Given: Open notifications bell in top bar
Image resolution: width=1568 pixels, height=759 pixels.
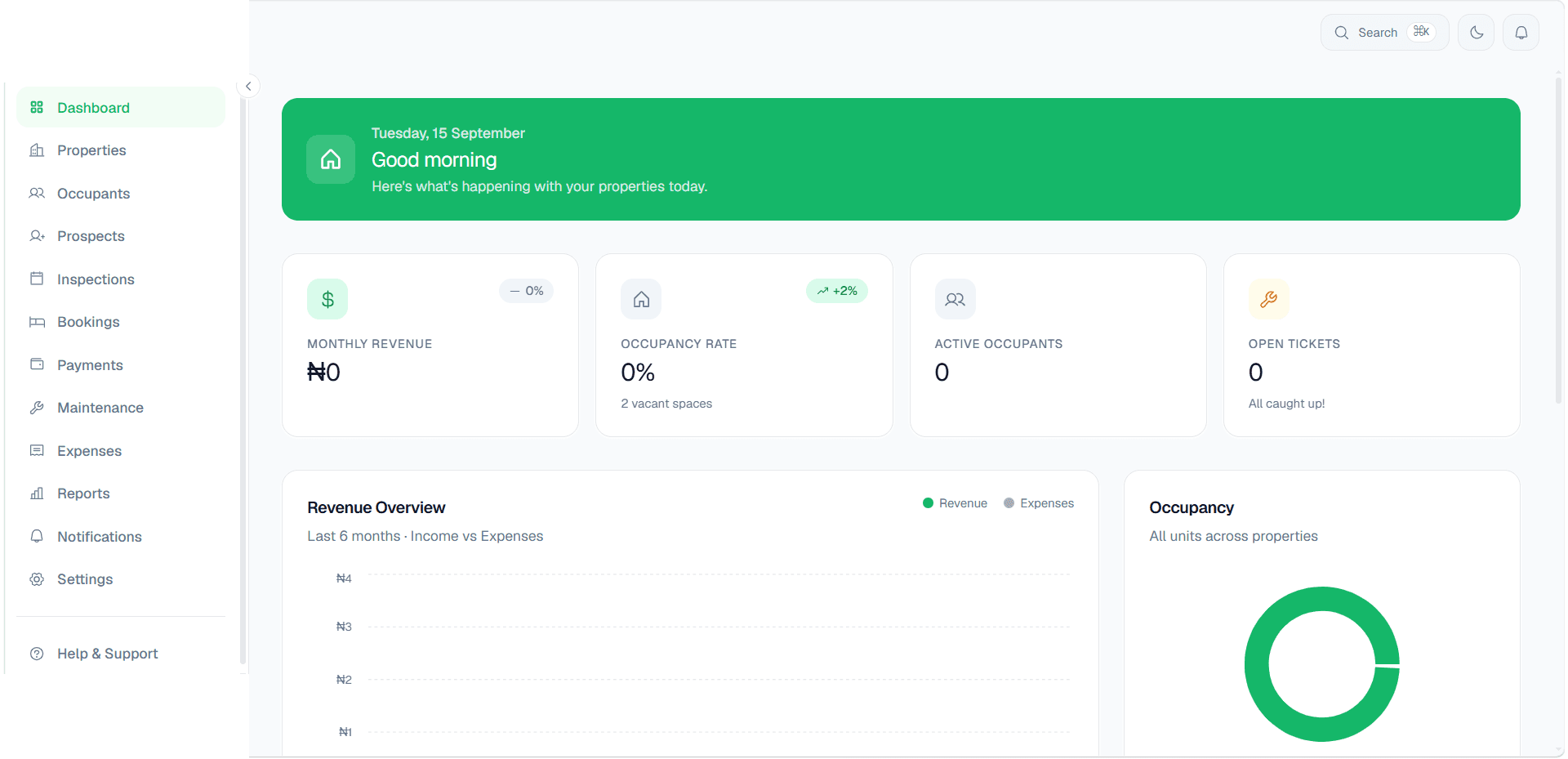Looking at the screenshot, I should click(1521, 33).
